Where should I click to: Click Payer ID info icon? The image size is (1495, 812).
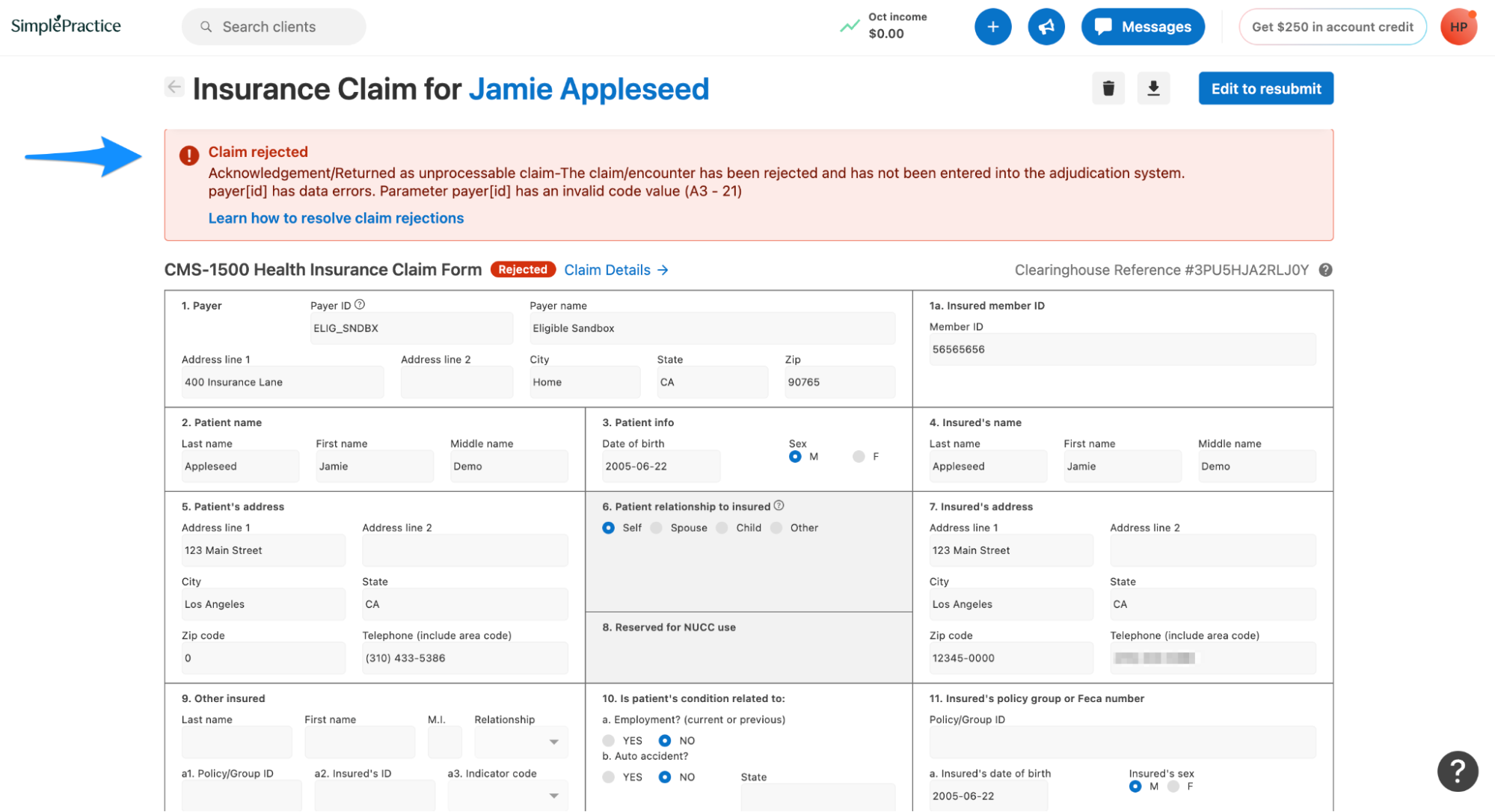click(360, 304)
